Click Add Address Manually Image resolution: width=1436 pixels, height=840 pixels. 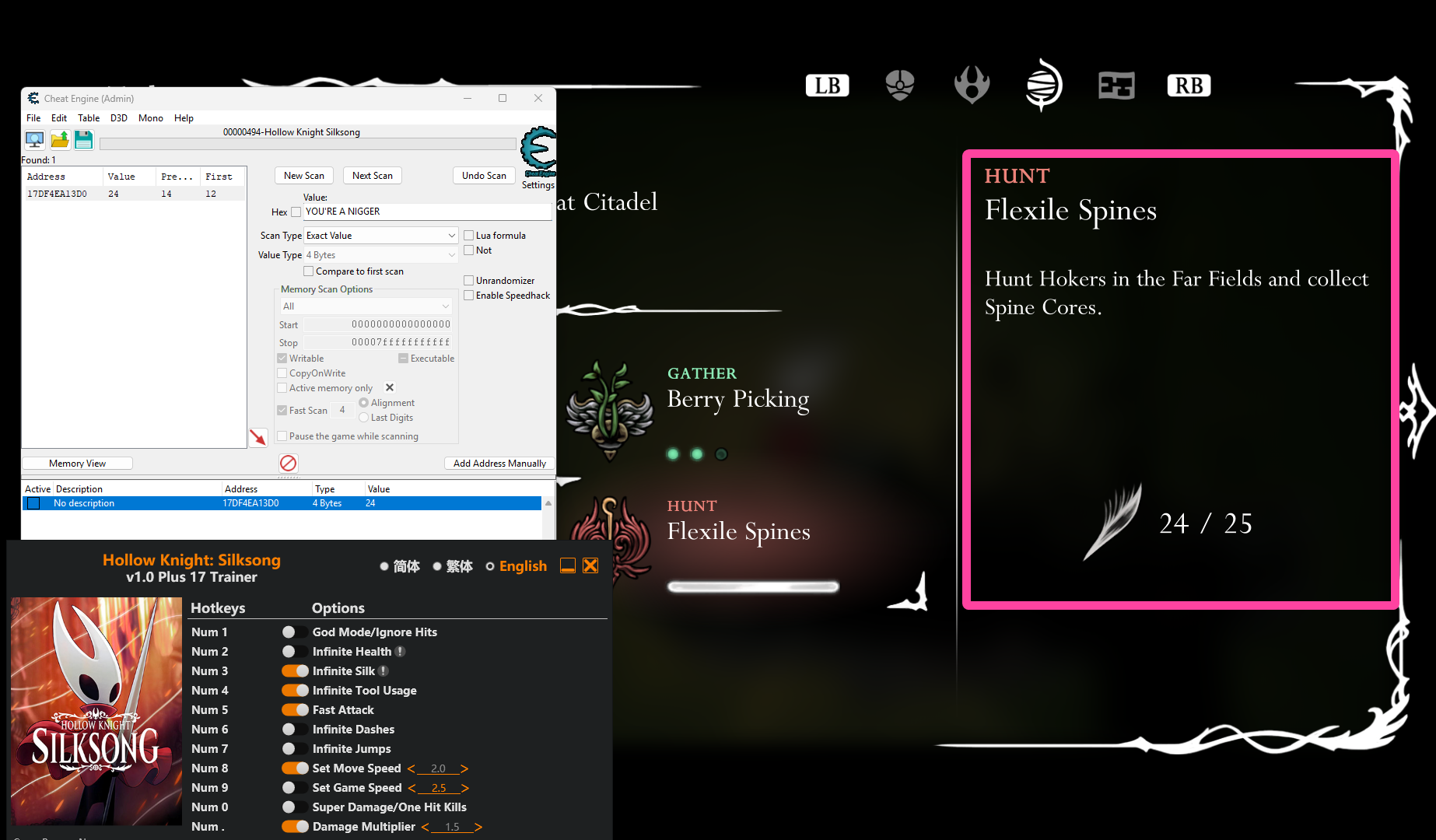499,464
